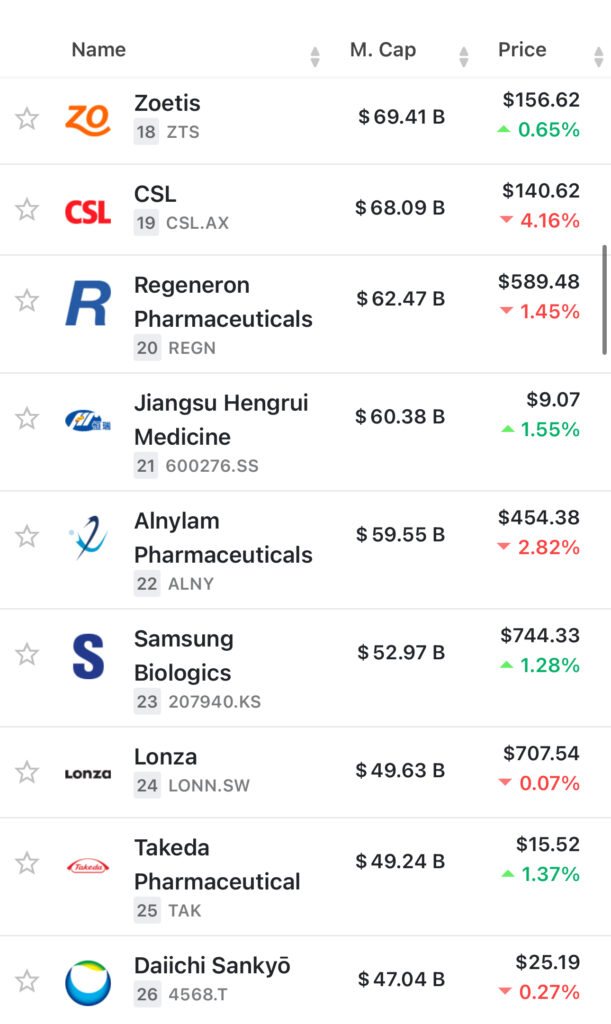Click the Alnylam Pharmaceuticals logo

pos(87,537)
